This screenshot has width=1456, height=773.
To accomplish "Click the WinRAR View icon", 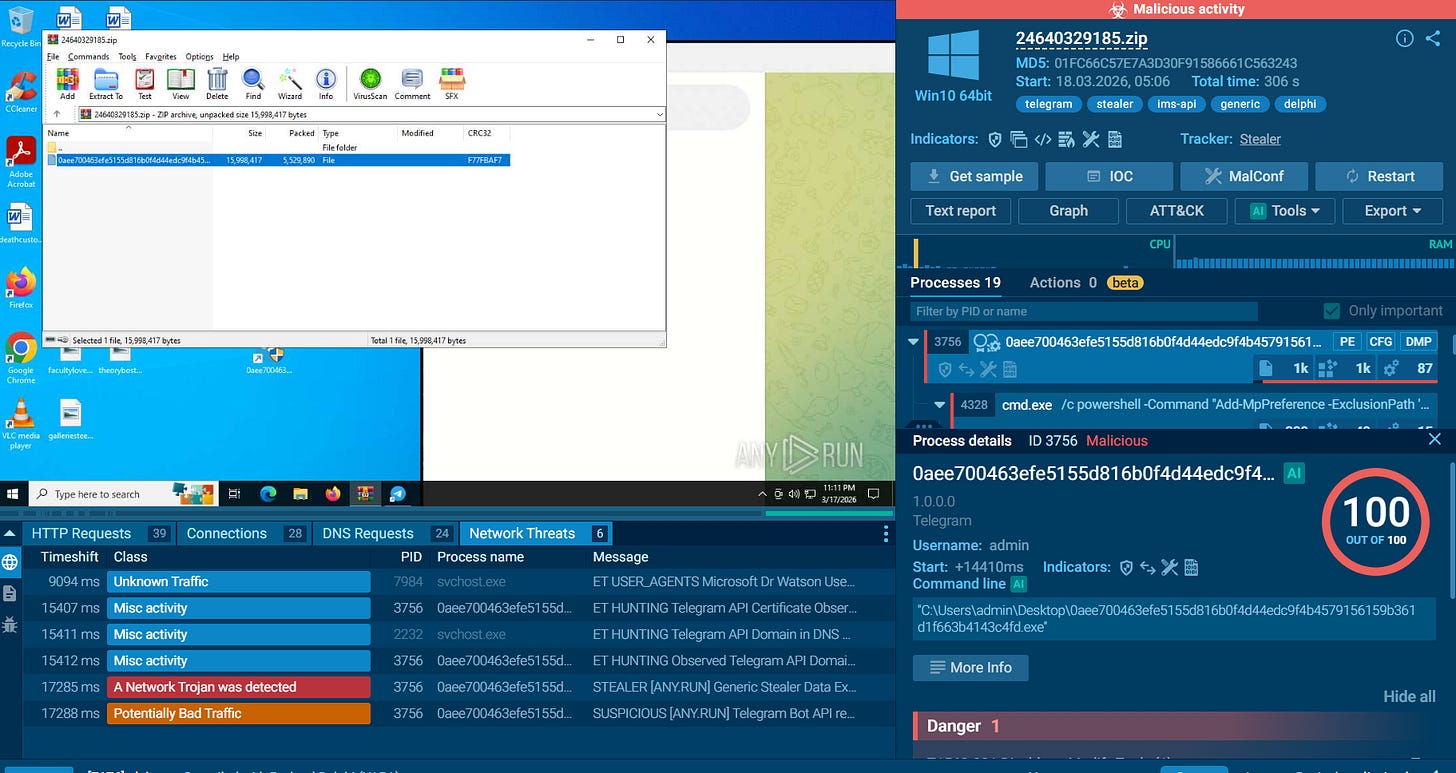I will (x=181, y=83).
